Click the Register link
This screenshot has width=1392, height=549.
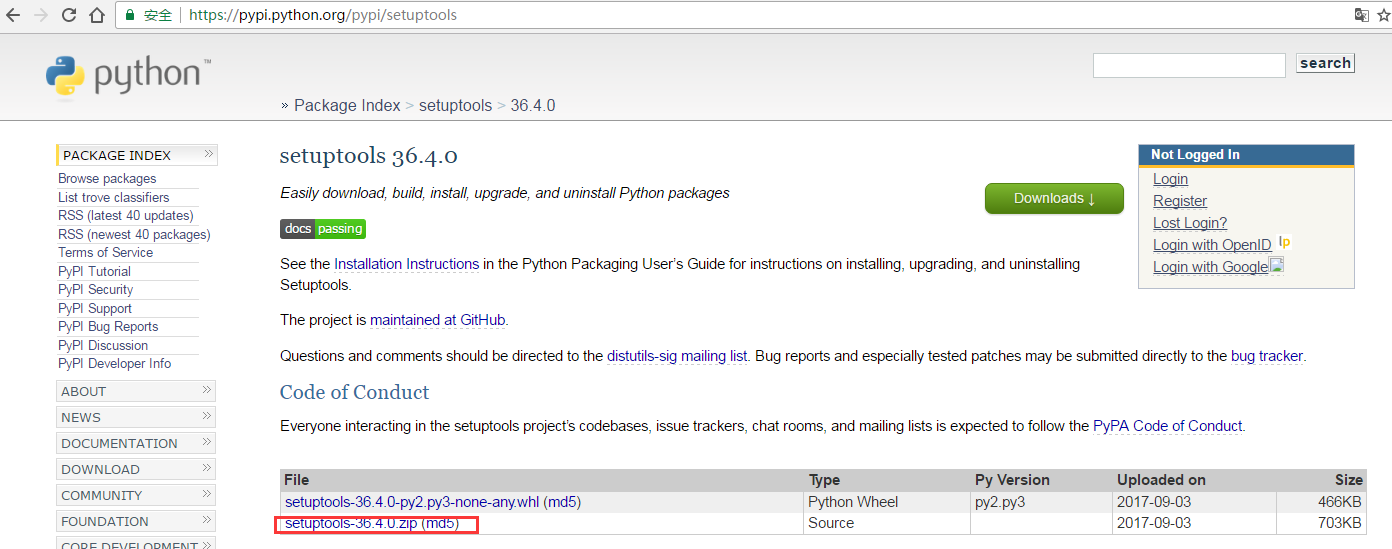pos(1180,201)
